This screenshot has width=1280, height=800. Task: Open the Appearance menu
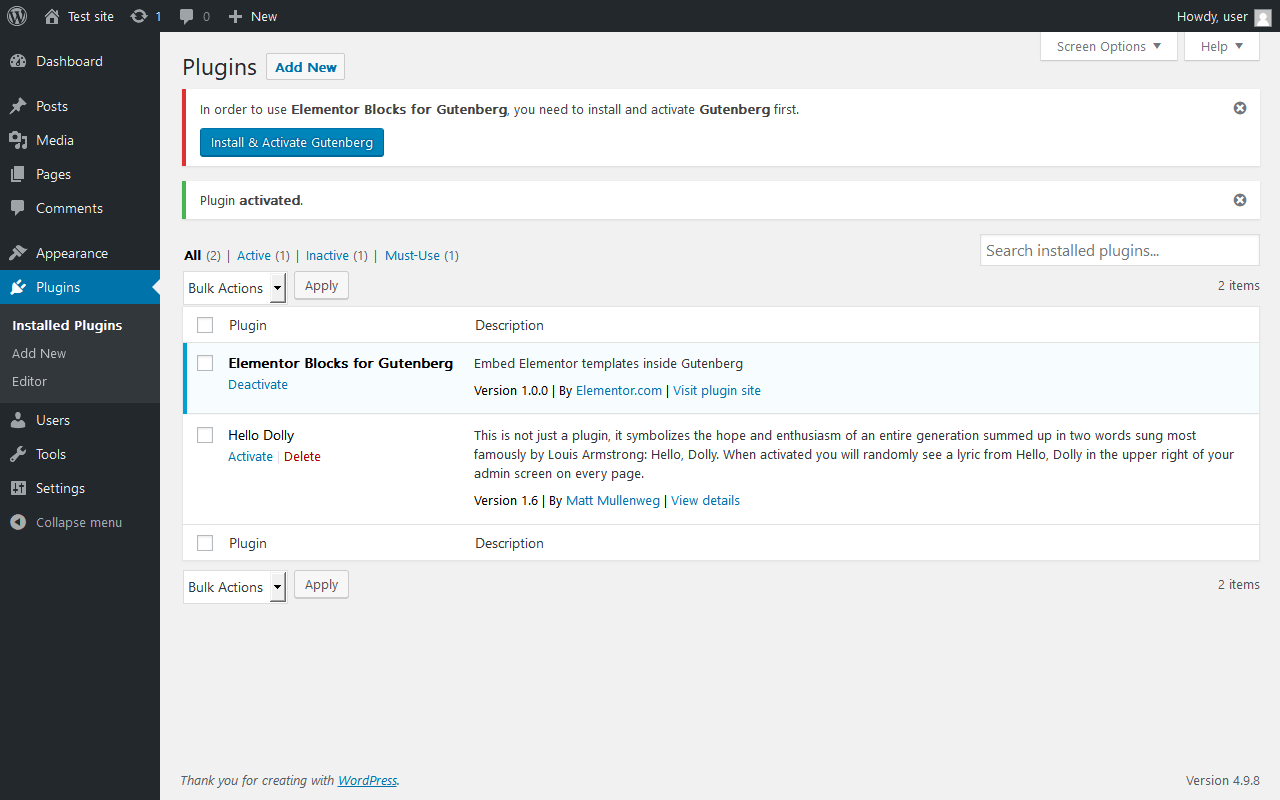[80, 253]
